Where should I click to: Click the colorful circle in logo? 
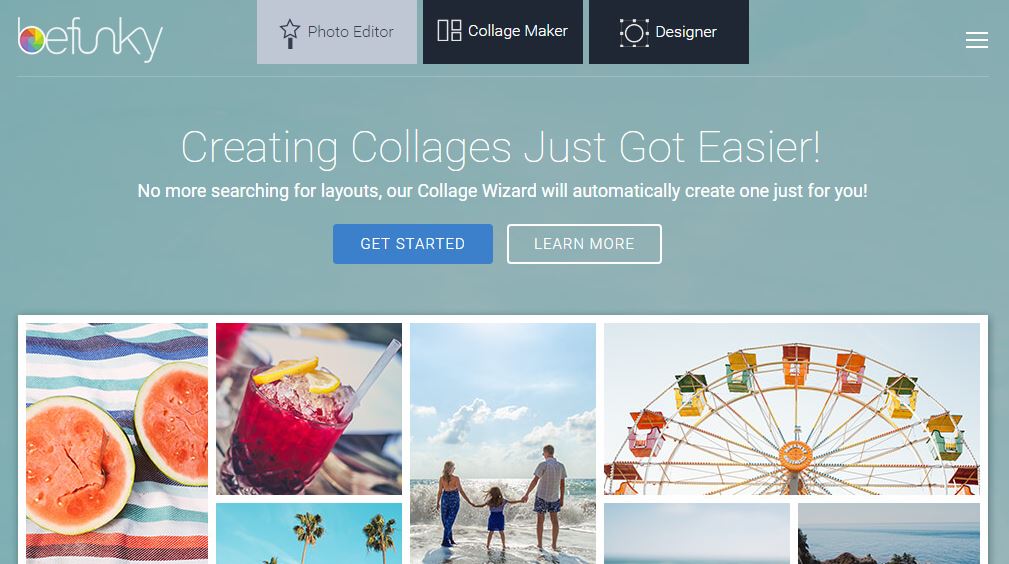[32, 41]
